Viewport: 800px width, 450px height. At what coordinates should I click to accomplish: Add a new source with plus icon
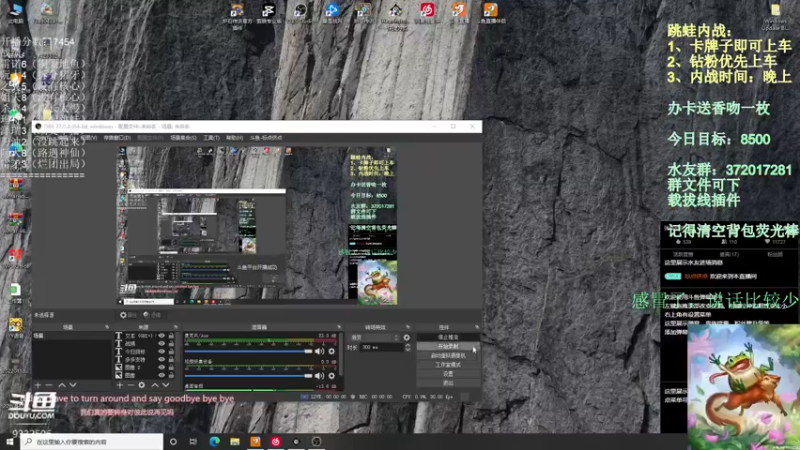click(x=119, y=385)
